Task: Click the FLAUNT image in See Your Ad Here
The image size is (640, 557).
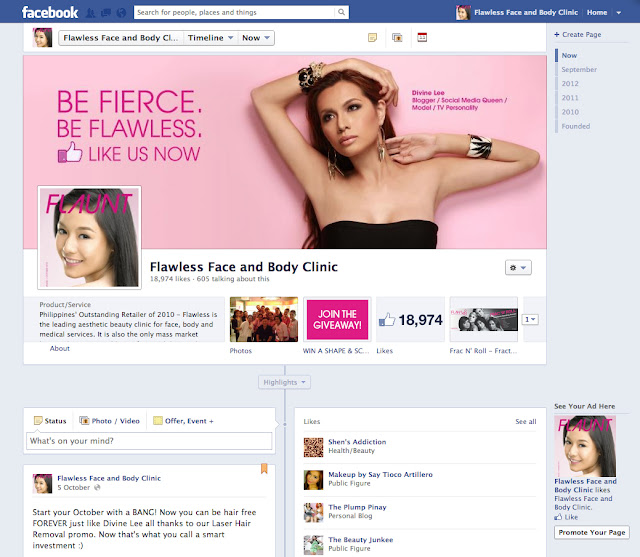Action: (x=585, y=446)
